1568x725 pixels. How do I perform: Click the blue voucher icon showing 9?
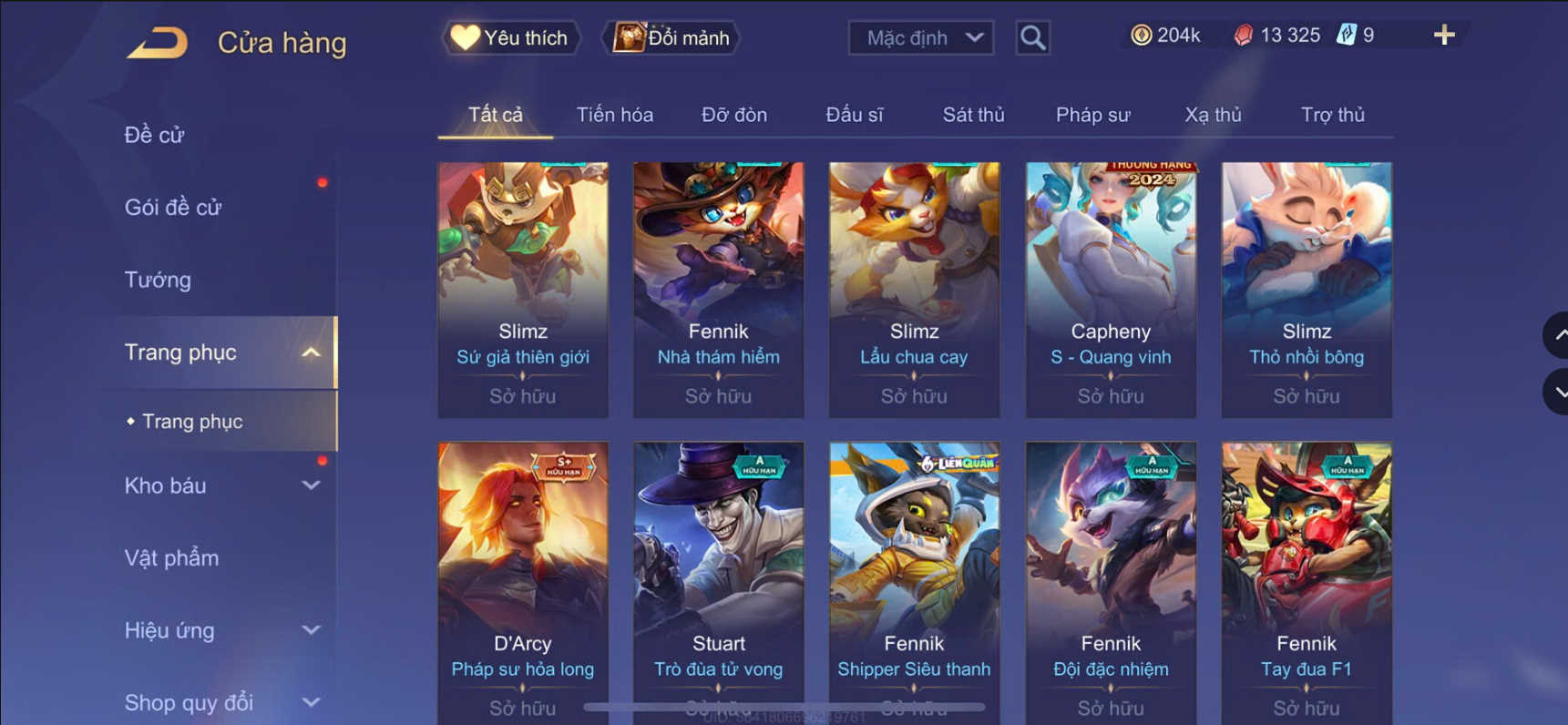coord(1346,35)
